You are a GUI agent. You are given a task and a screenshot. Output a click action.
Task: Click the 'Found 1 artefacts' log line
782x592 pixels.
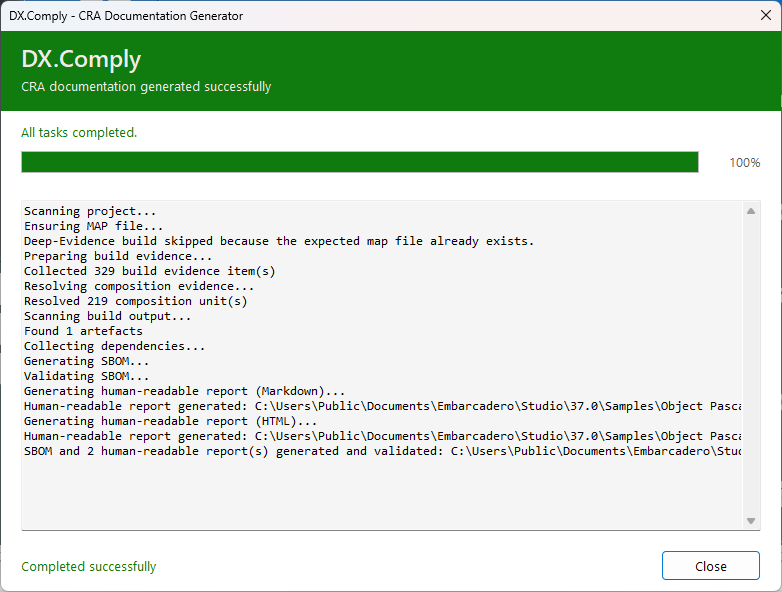(x=83, y=331)
